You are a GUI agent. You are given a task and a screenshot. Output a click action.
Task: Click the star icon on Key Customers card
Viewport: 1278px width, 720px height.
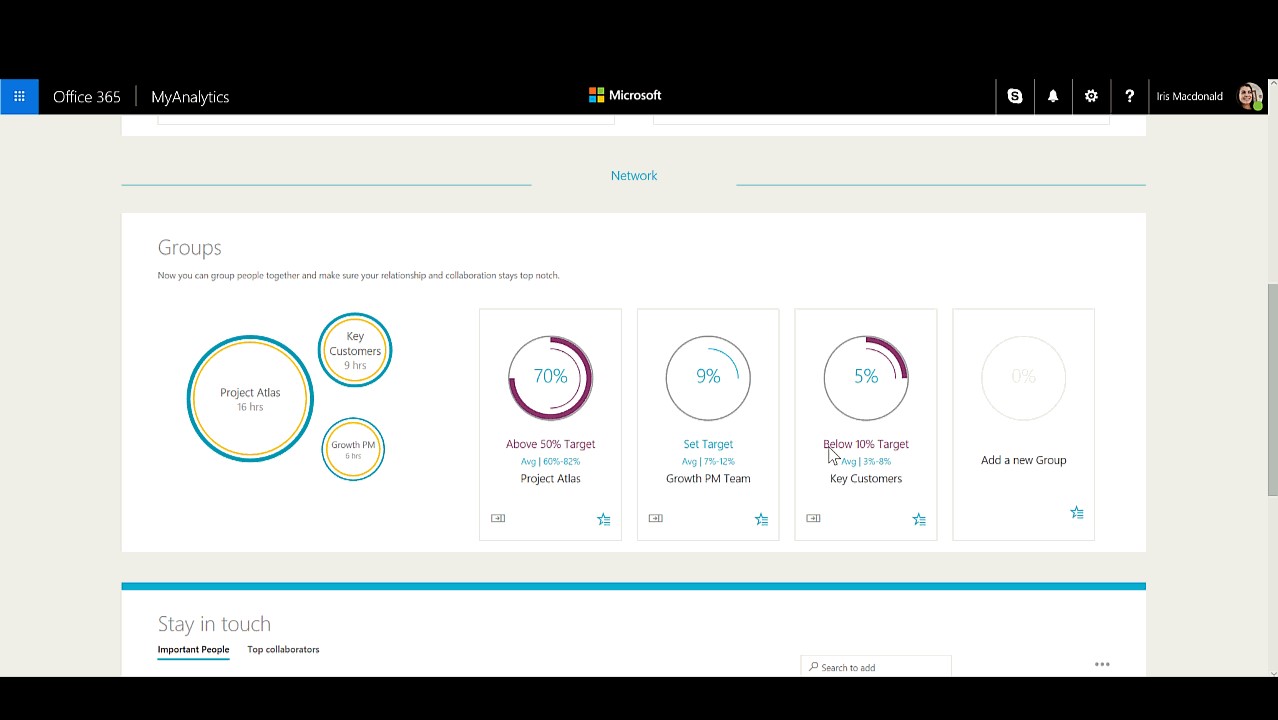(919, 519)
